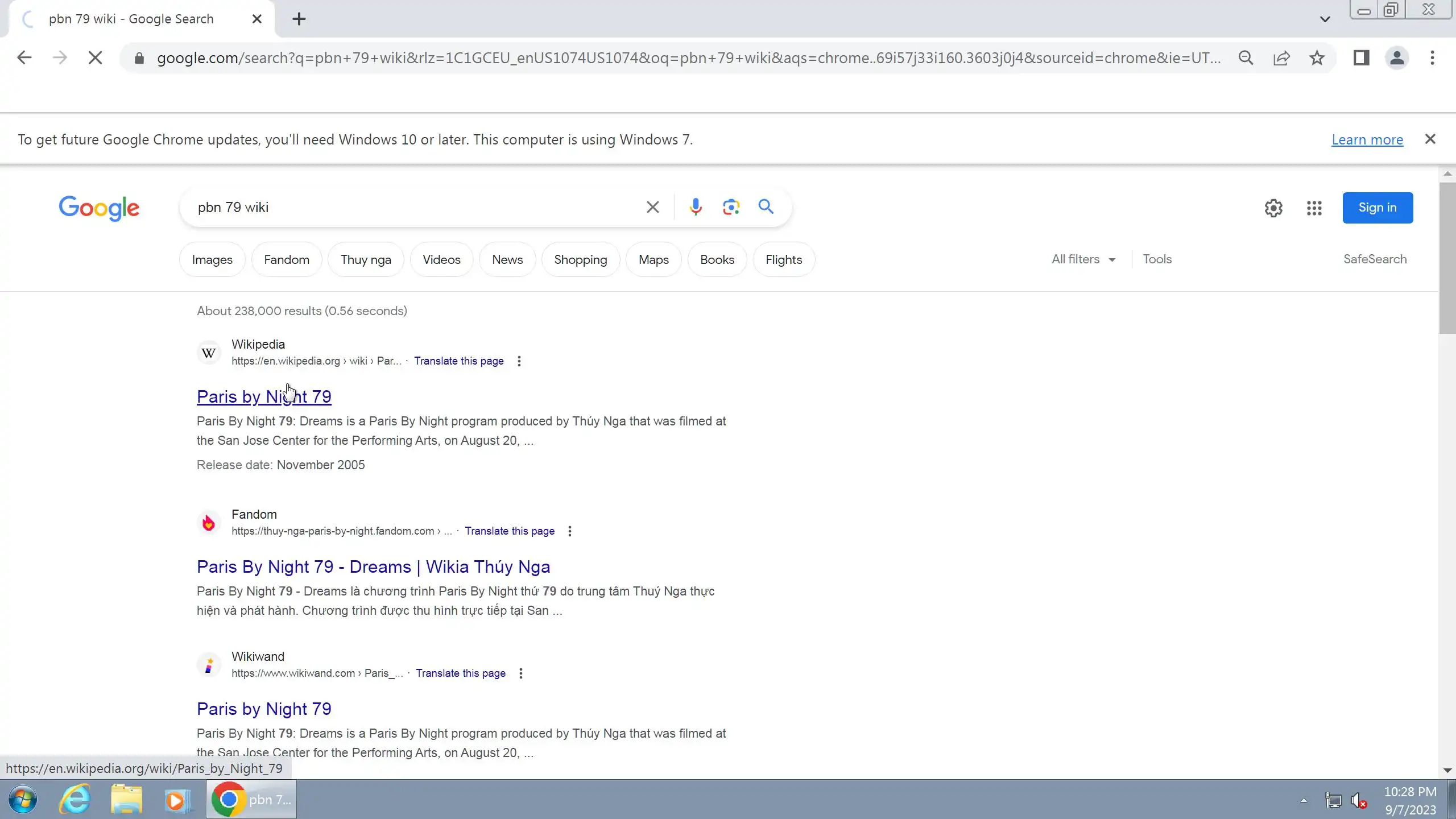
Task: Click the page vertical scrollbar thumb
Action: (x=1447, y=256)
